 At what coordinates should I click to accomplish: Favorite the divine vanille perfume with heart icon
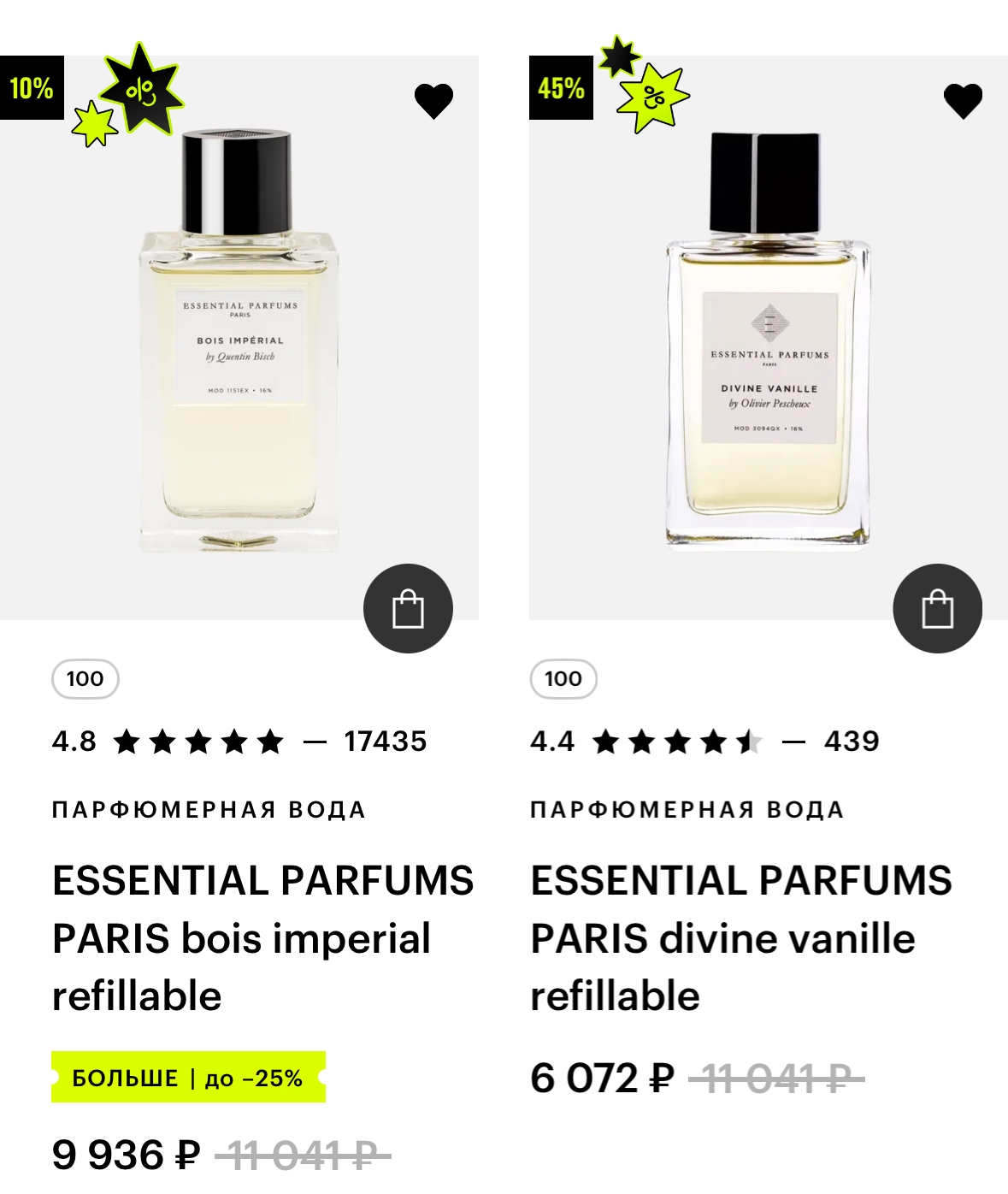[963, 101]
